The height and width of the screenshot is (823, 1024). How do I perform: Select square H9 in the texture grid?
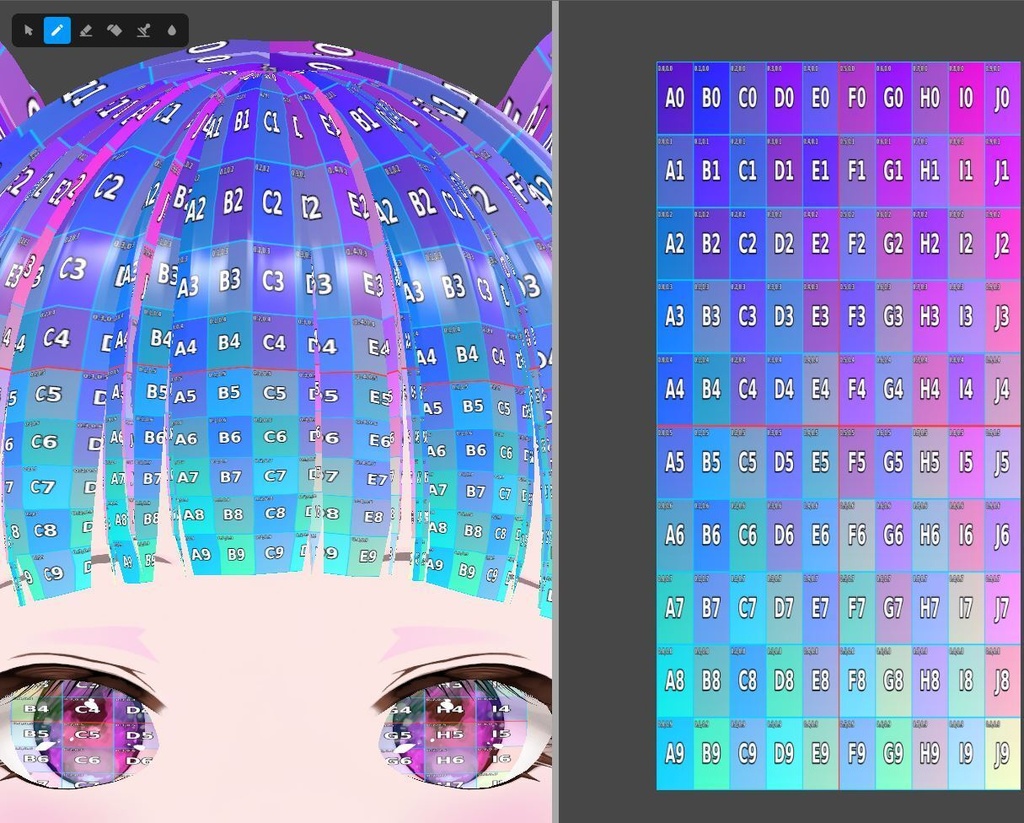(929, 754)
